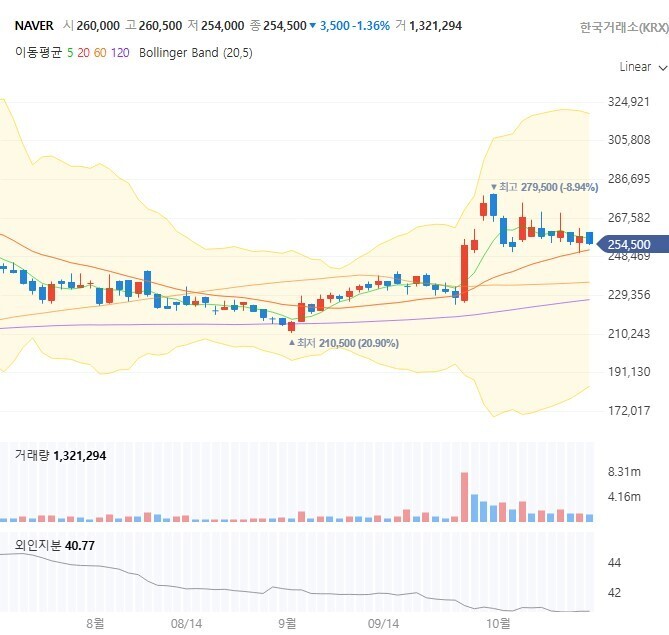Click the 286,695 price axis label
The width and height of the screenshot is (669, 635).
[x=629, y=178]
